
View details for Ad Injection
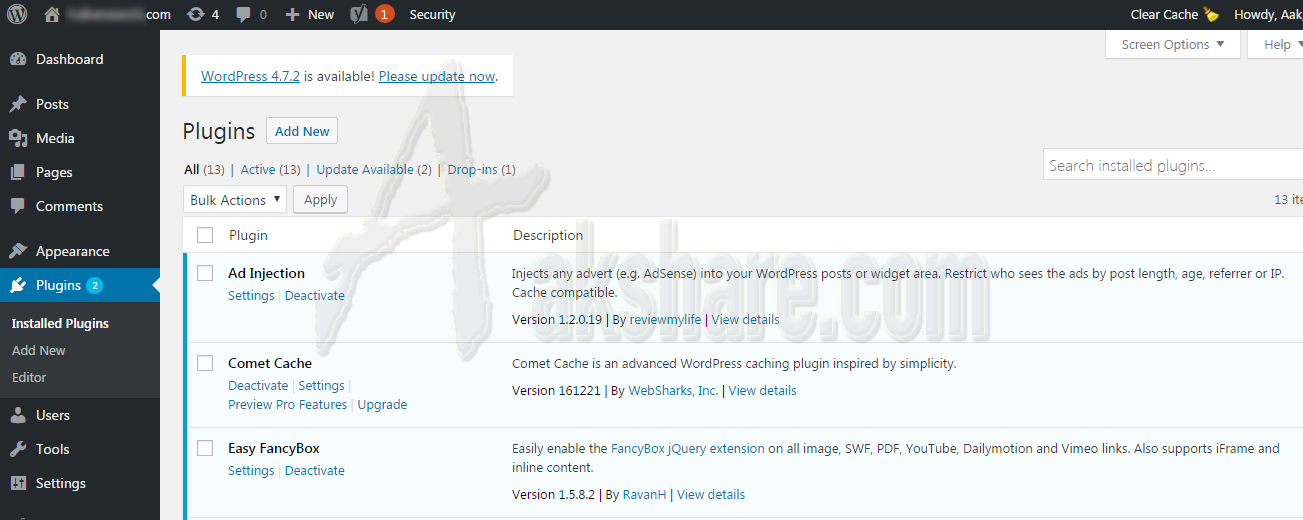coord(745,319)
